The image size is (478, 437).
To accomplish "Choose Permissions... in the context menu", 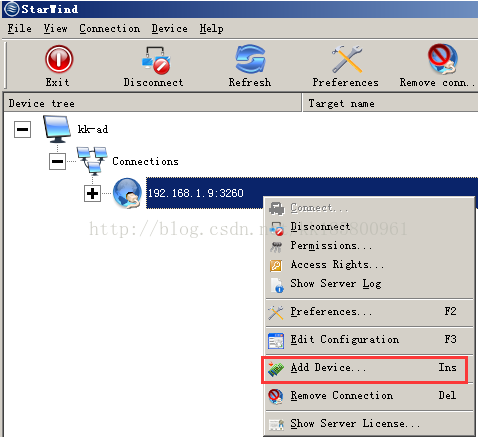I will click(x=369, y=246).
